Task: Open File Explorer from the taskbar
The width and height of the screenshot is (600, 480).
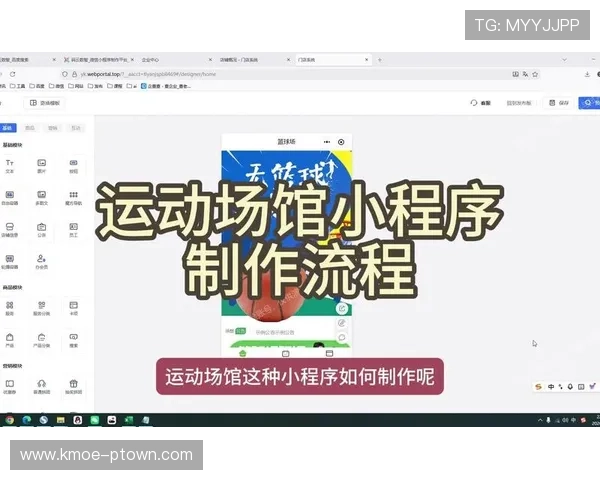Action: pyautogui.click(x=60, y=420)
